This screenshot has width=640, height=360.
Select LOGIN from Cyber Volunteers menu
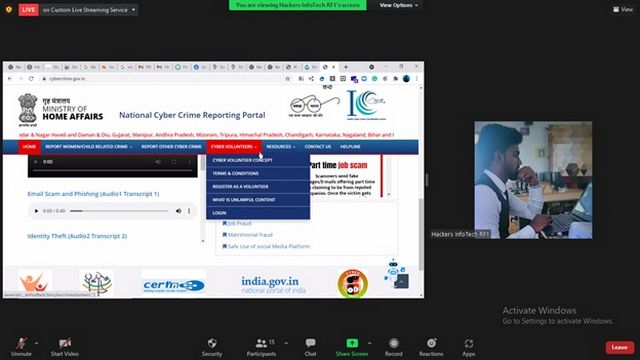tap(258, 213)
